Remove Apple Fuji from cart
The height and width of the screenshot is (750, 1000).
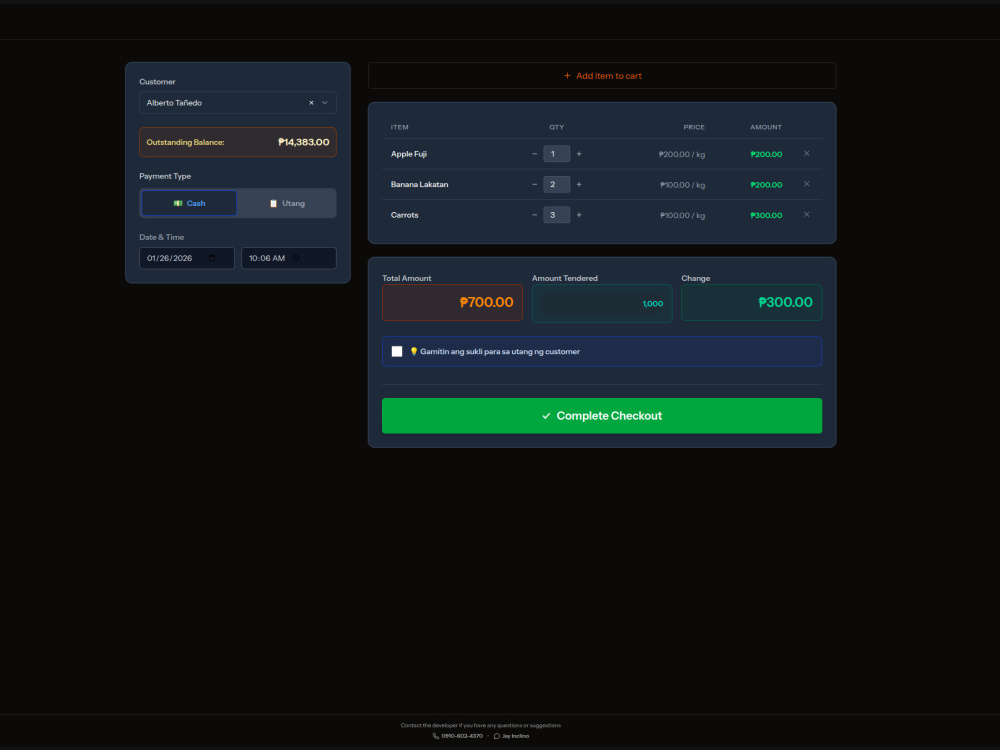click(807, 154)
